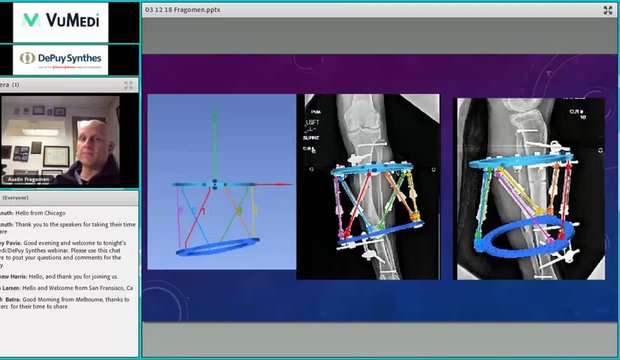Maximize the Camera pod with its fullscreen icon

click(x=129, y=85)
